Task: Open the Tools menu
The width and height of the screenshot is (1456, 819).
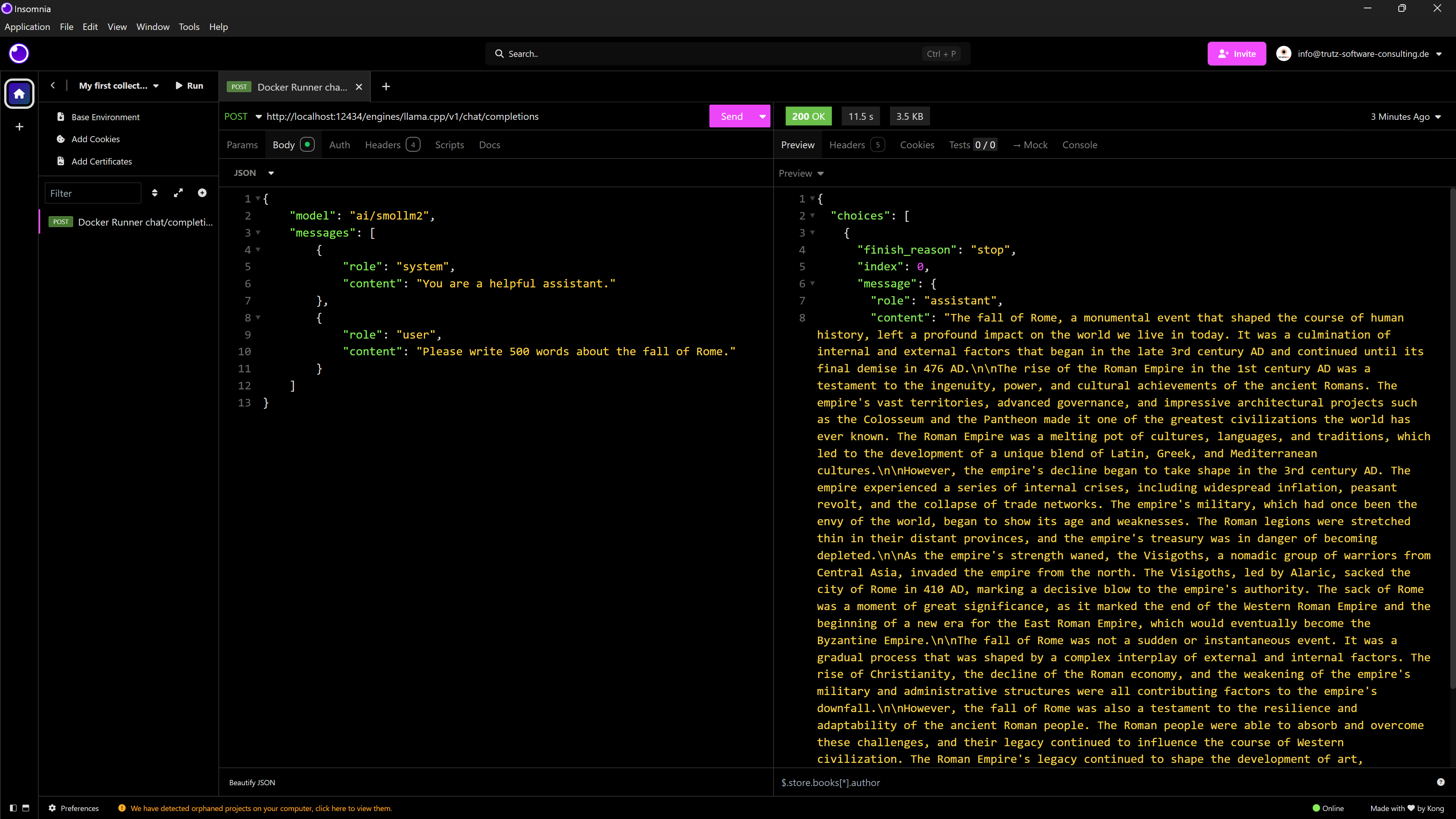Action: click(189, 27)
